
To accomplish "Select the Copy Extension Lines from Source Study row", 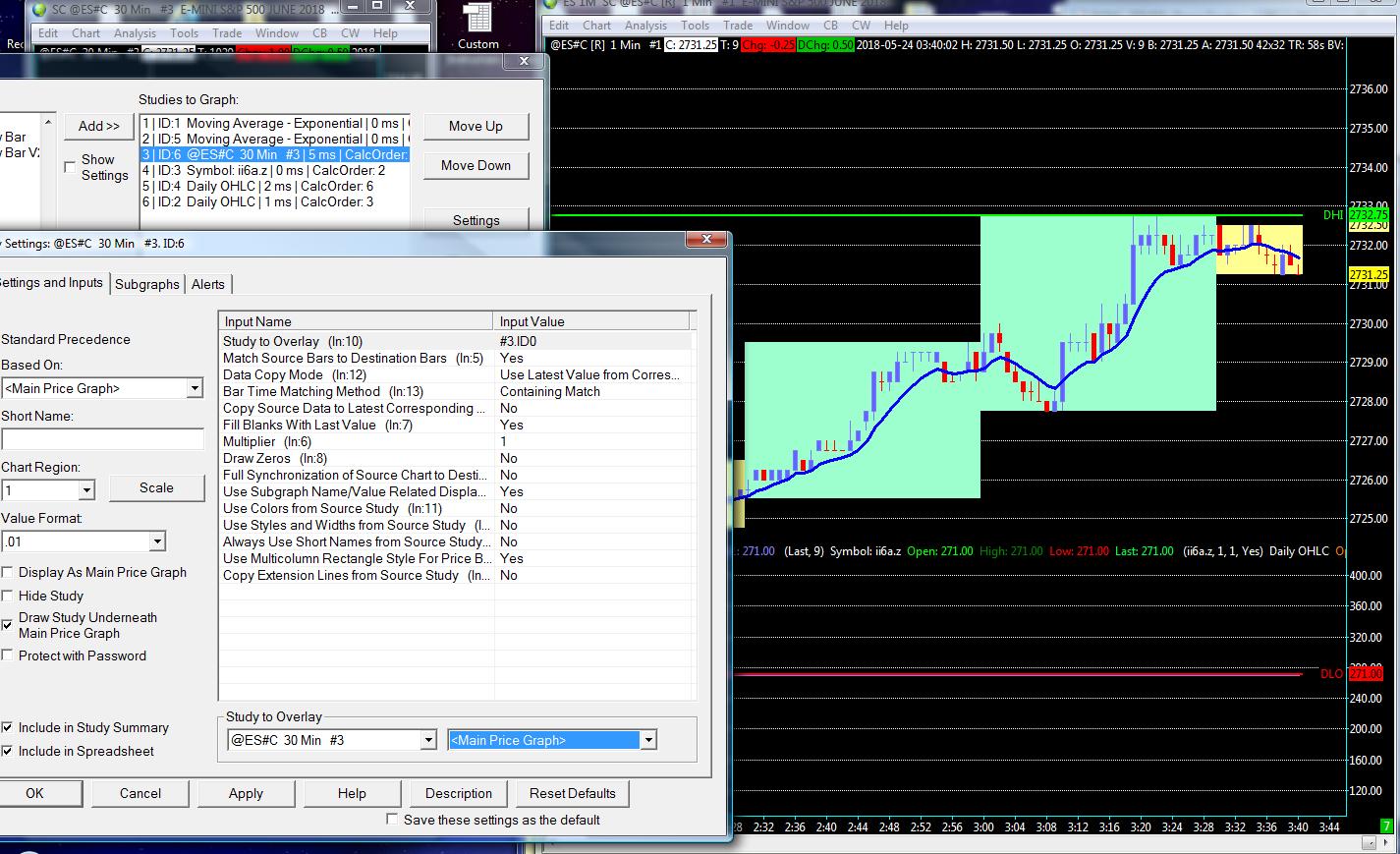I will 457,575.
